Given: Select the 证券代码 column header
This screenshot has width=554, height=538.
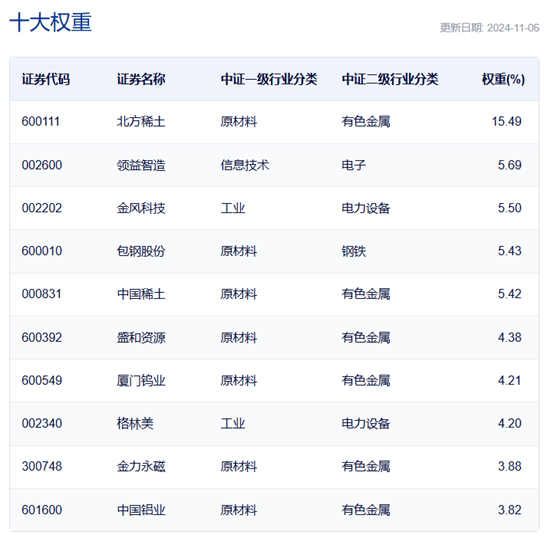Looking at the screenshot, I should point(46,79).
